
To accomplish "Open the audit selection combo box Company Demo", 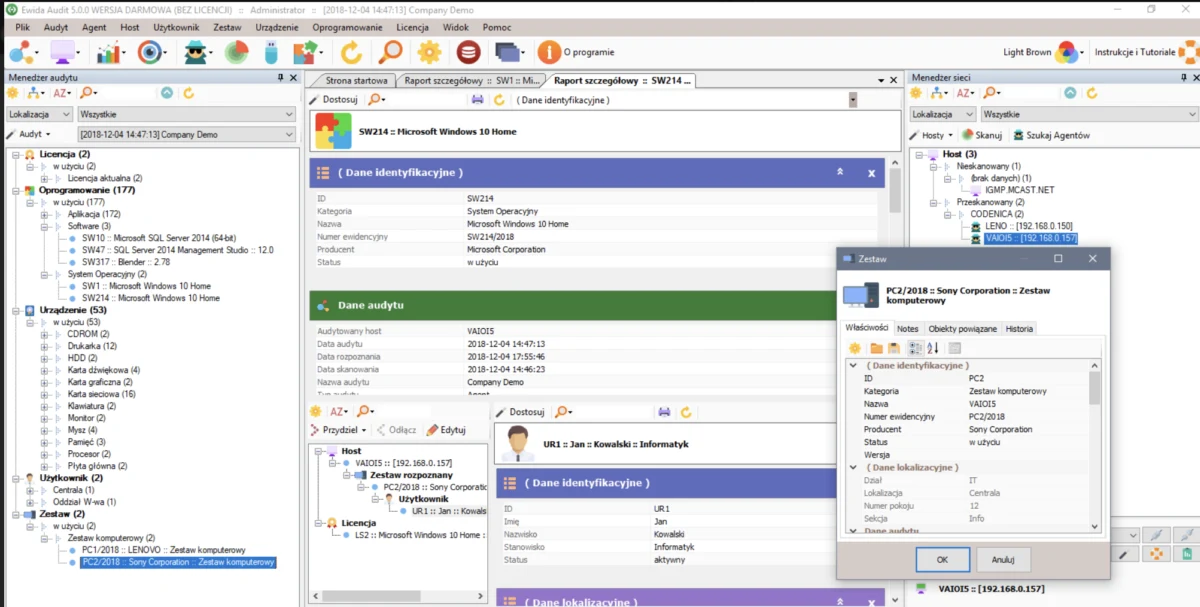I will [x=186, y=134].
